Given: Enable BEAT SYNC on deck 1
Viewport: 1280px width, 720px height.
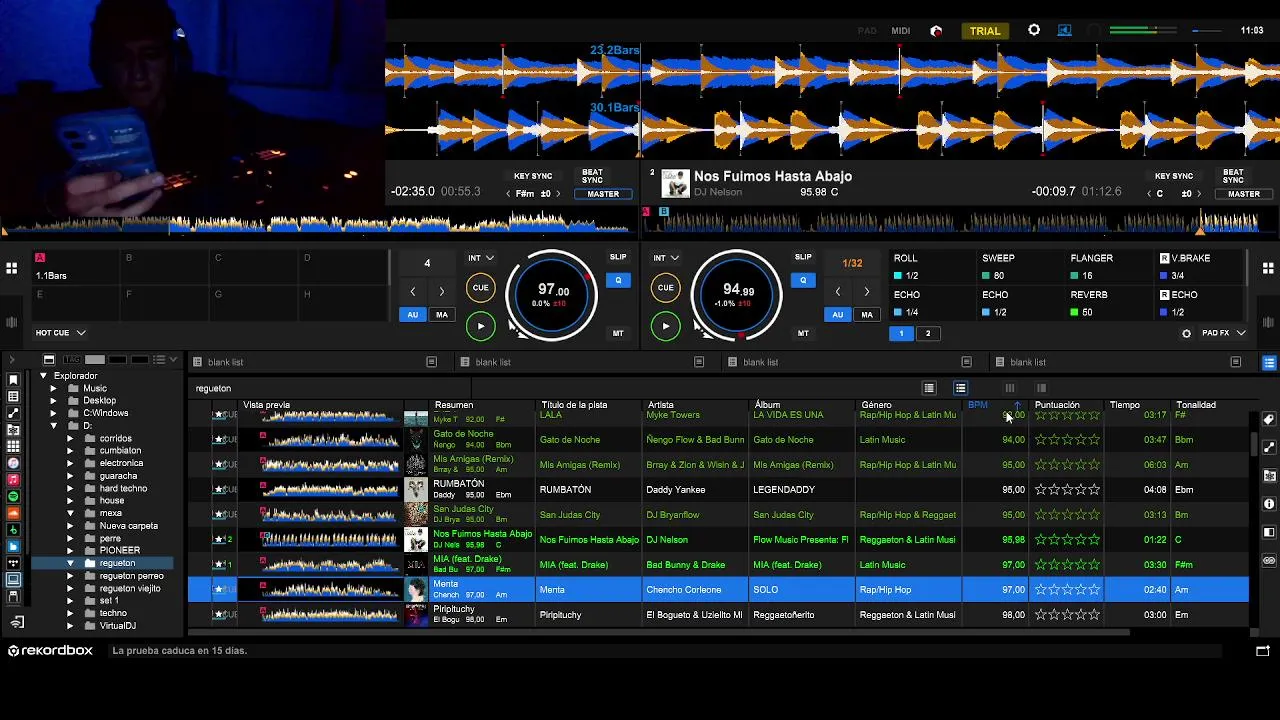Looking at the screenshot, I should (x=592, y=176).
